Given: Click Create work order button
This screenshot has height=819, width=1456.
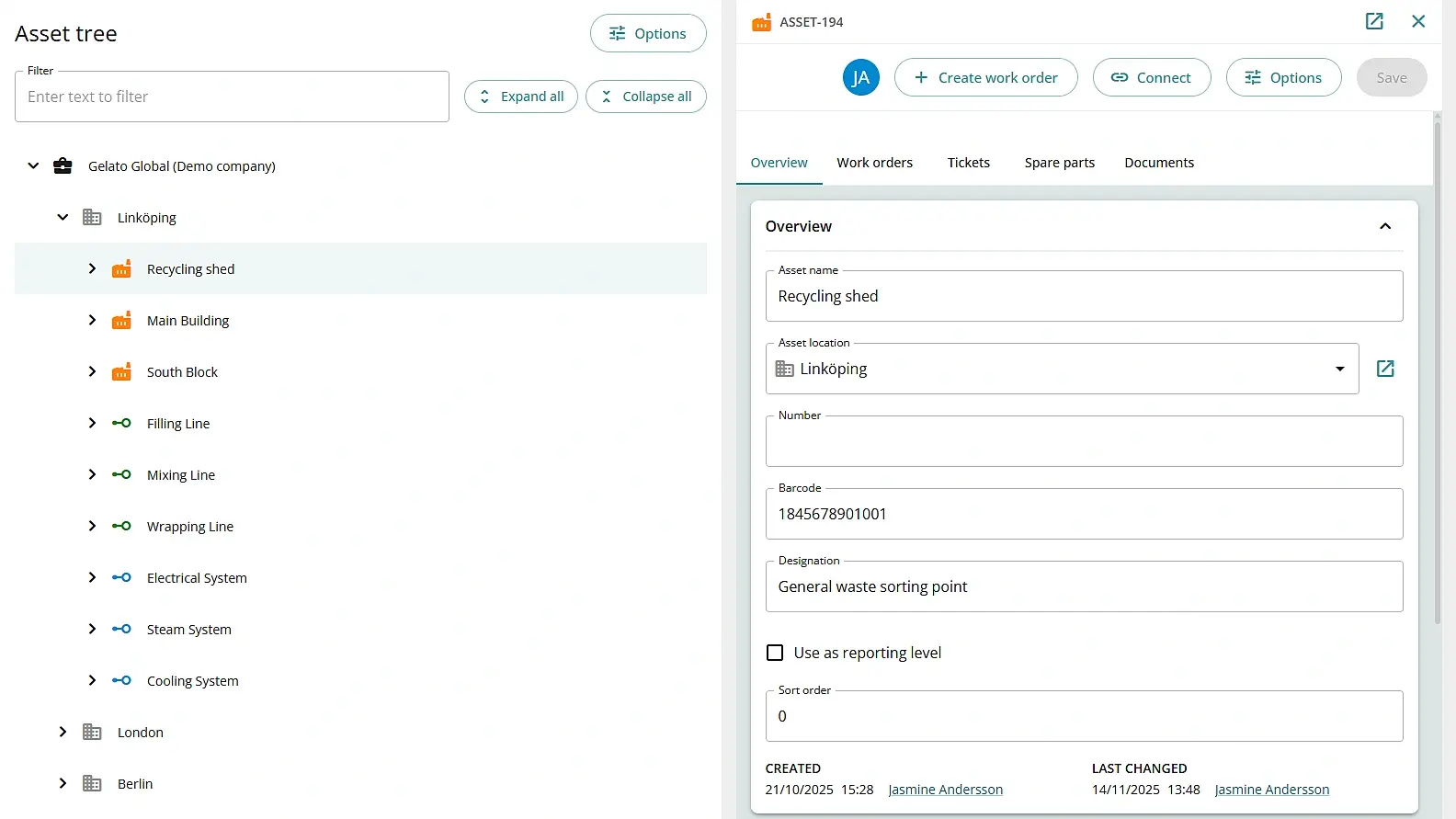Looking at the screenshot, I should click(x=985, y=77).
